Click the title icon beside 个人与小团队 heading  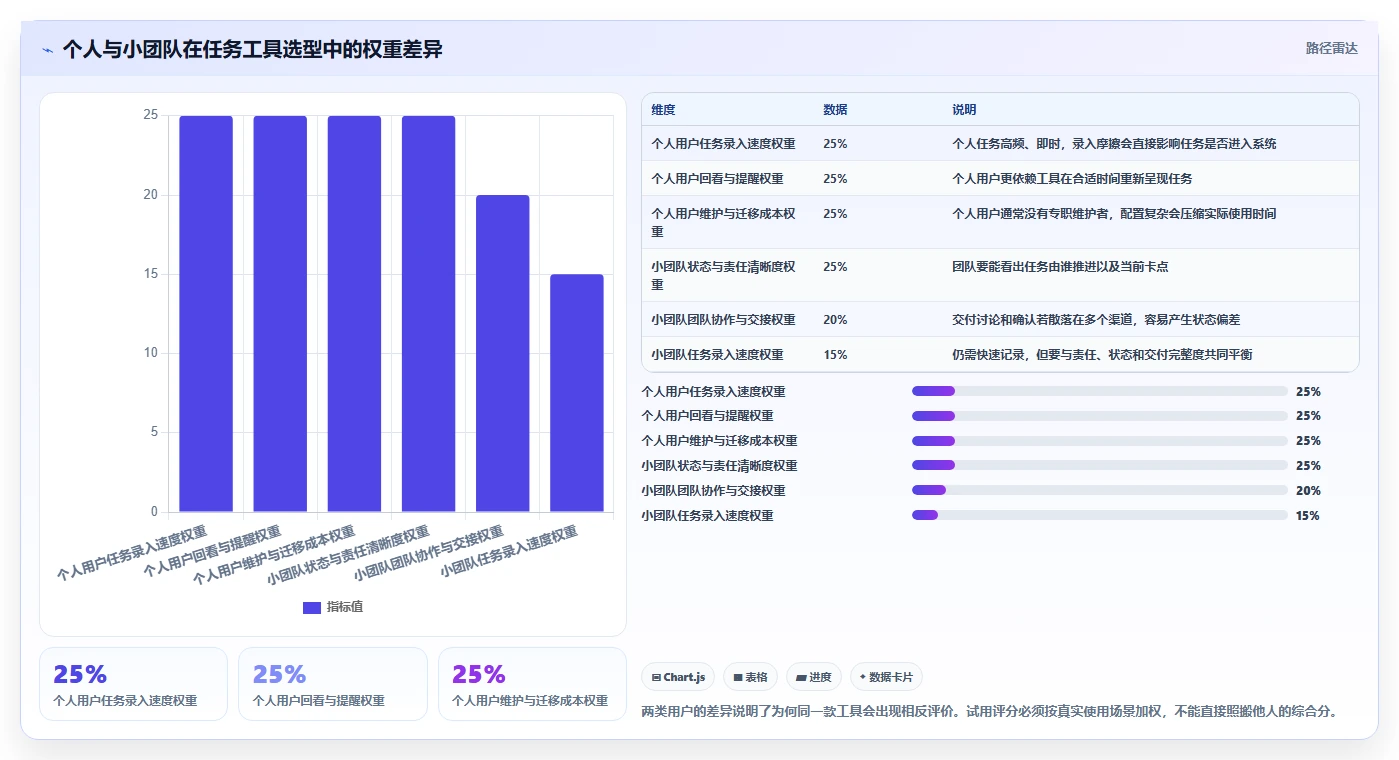coord(48,50)
